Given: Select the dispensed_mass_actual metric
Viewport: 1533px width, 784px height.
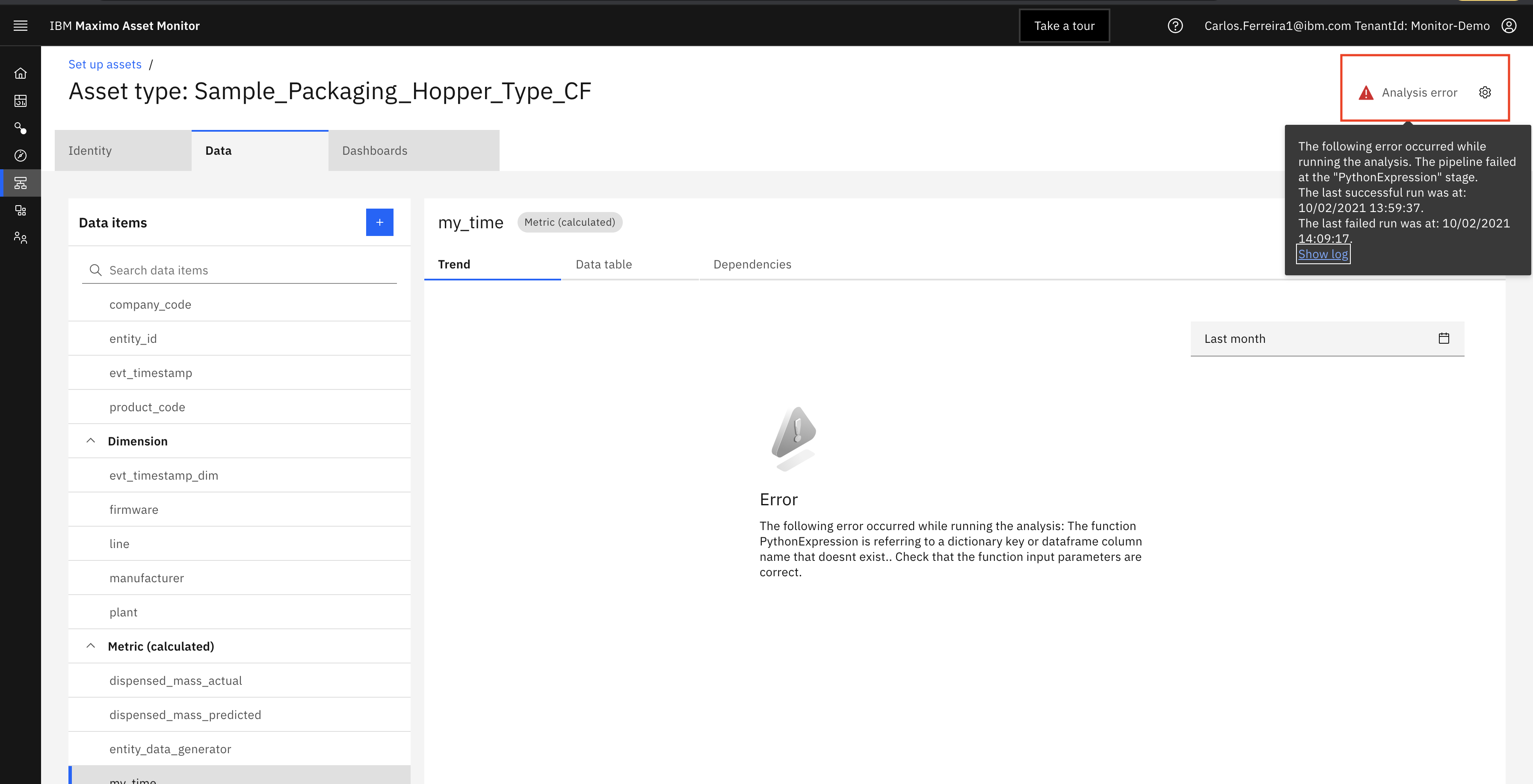Looking at the screenshot, I should coord(239,681).
